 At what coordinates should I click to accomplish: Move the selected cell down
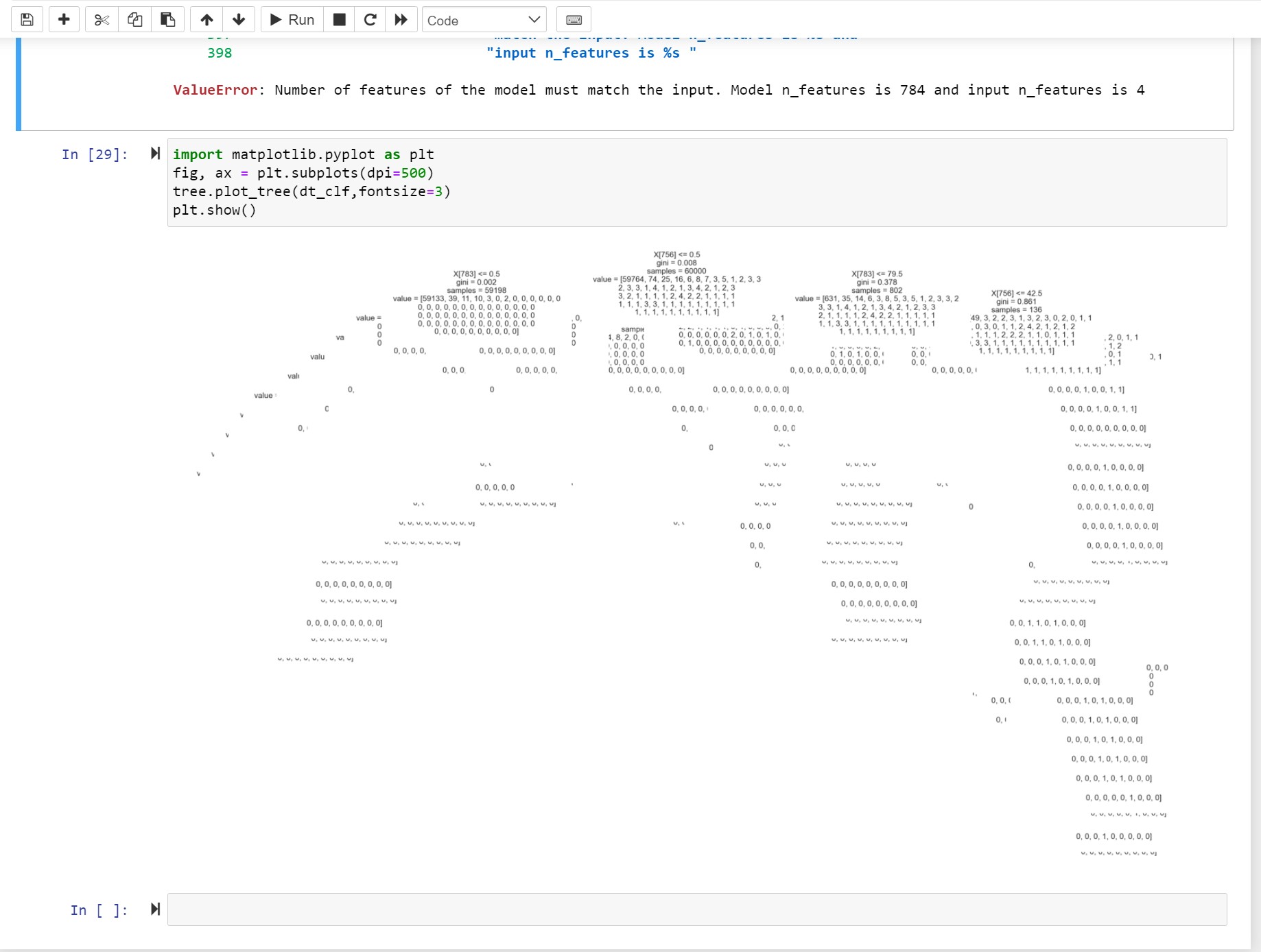coord(238,19)
